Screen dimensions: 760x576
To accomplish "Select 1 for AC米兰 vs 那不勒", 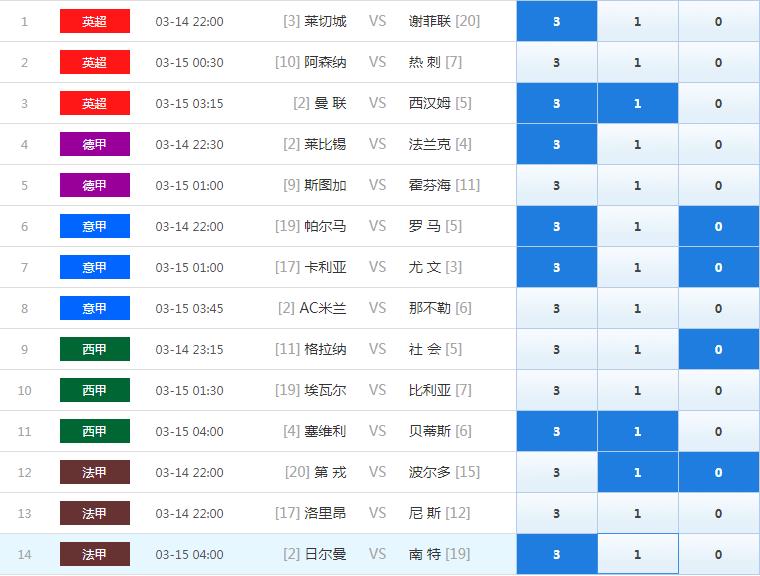I will [637, 308].
